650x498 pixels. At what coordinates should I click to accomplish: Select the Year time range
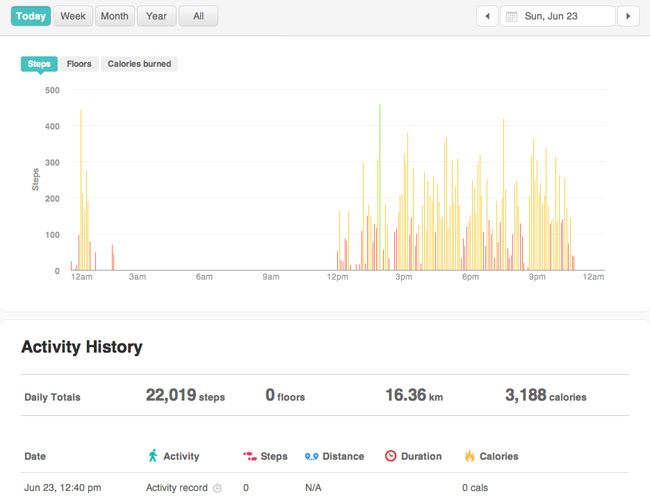[156, 16]
